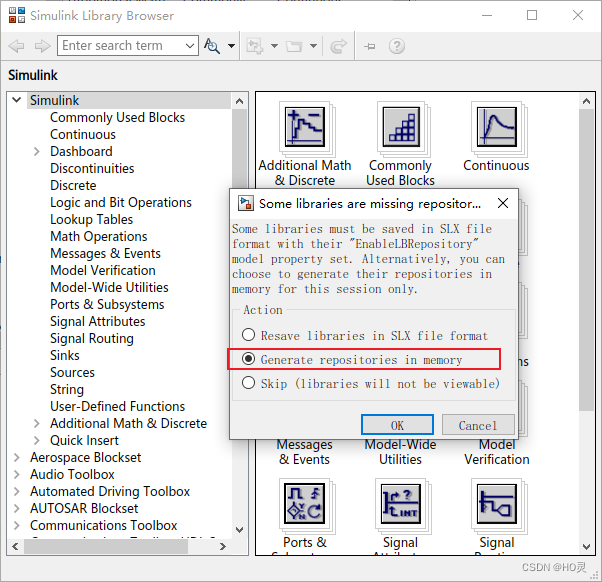Click the new model icon
602x582 pixels.
(x=255, y=46)
